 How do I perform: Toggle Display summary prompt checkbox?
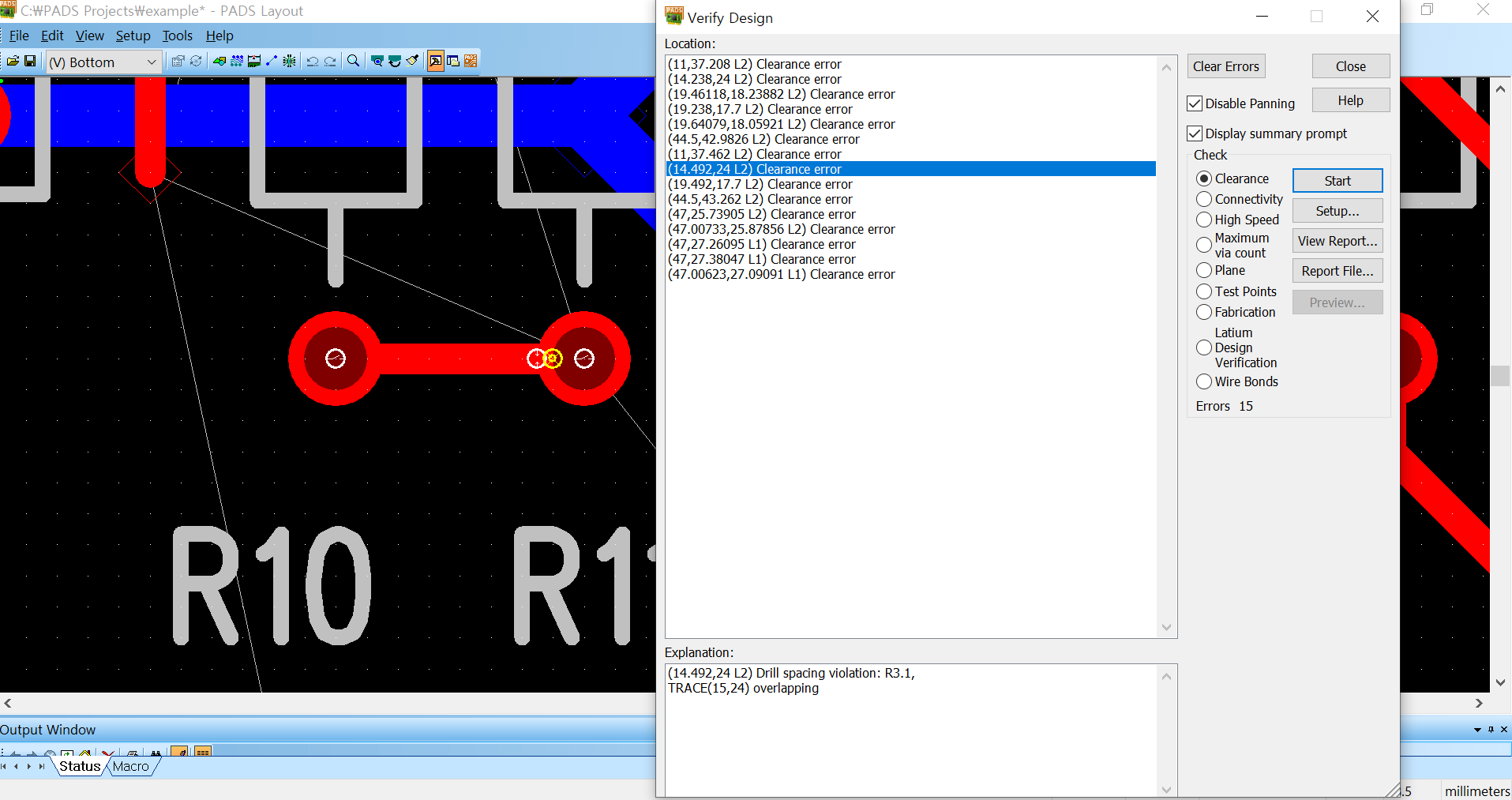coord(1195,133)
